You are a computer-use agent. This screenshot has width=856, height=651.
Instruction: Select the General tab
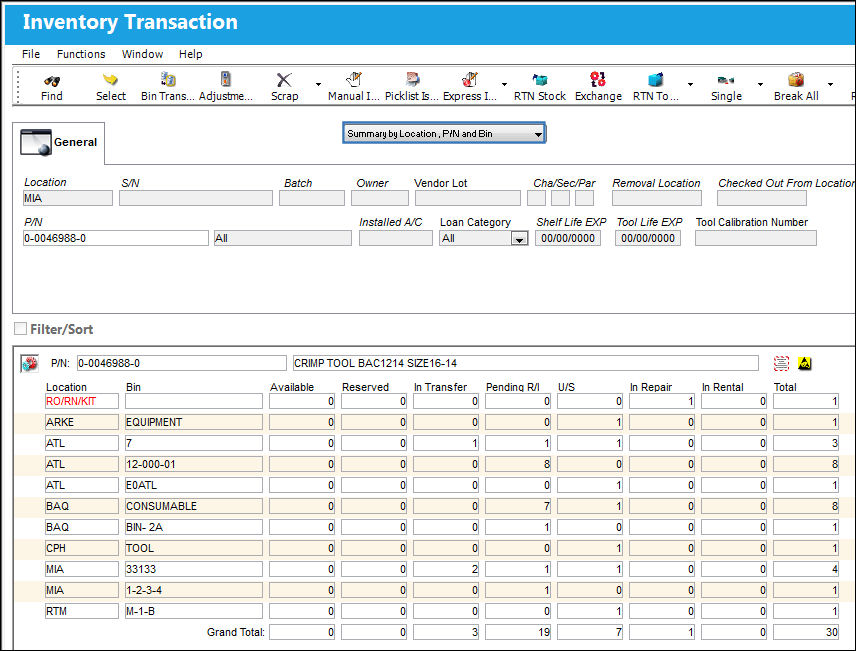point(58,143)
